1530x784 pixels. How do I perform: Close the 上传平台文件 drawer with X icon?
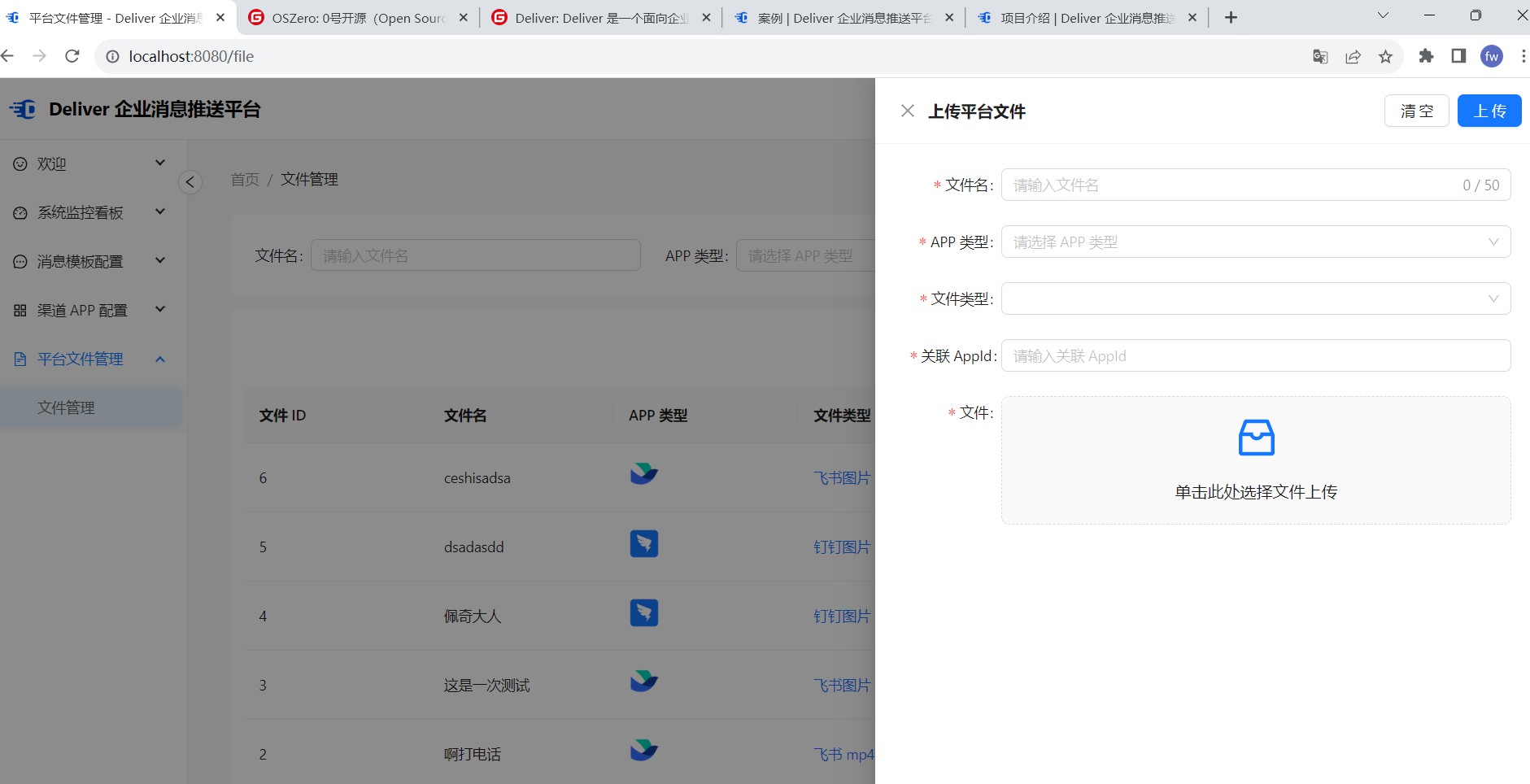908,111
